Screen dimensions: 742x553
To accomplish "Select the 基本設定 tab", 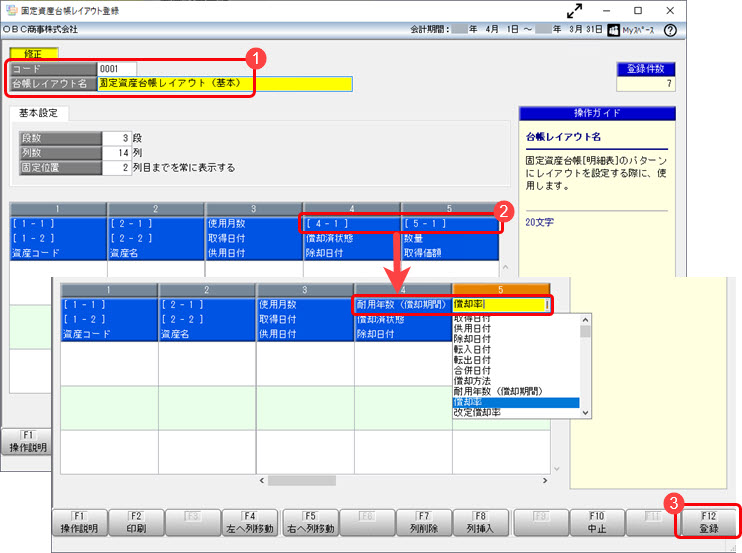I will pos(38,113).
